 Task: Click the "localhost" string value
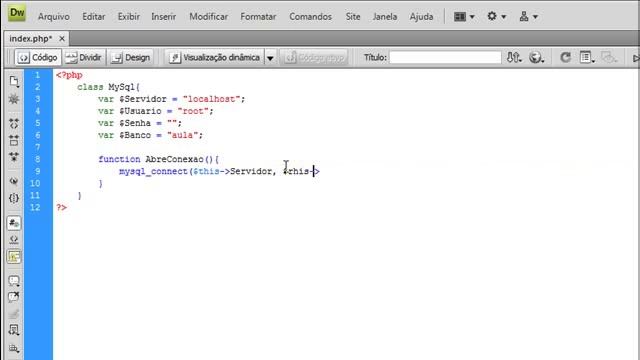[x=211, y=99]
